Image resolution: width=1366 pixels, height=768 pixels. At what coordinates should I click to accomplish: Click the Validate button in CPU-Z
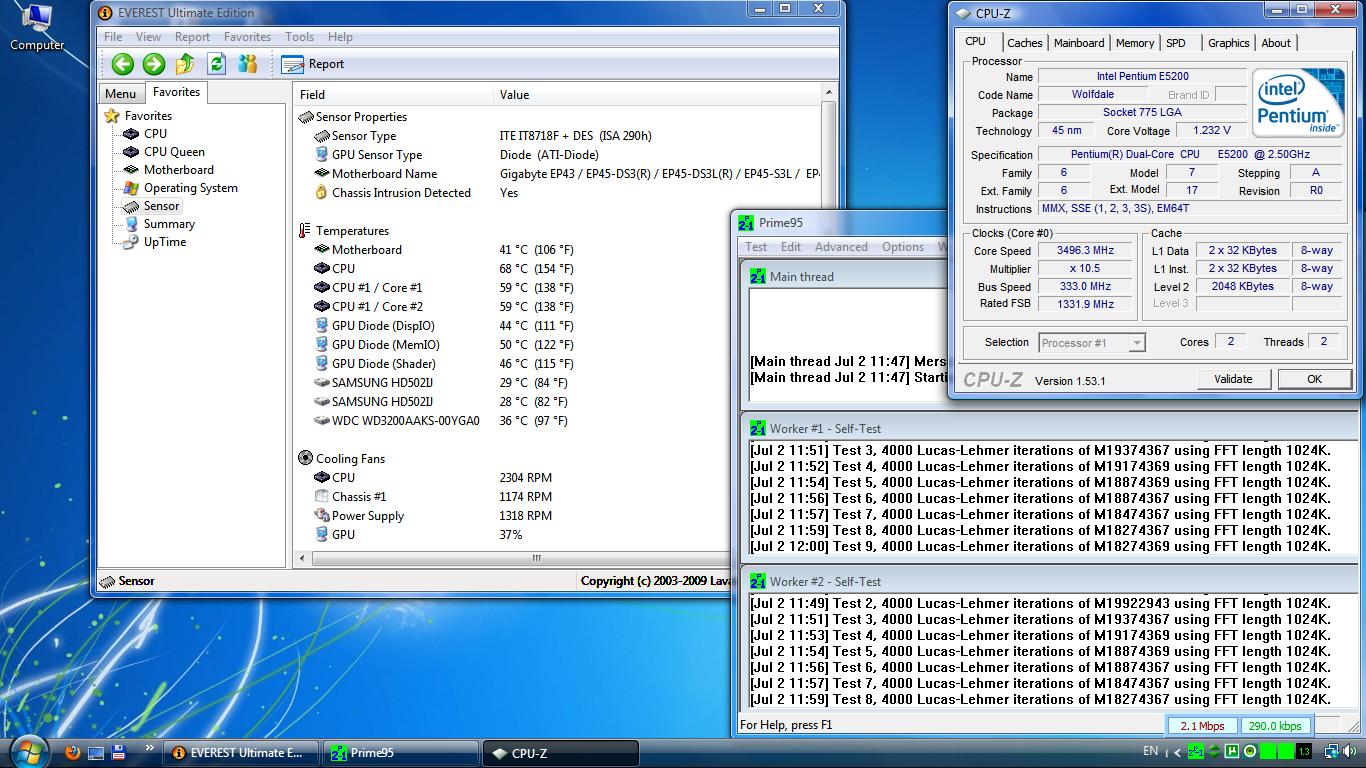[x=1233, y=379]
